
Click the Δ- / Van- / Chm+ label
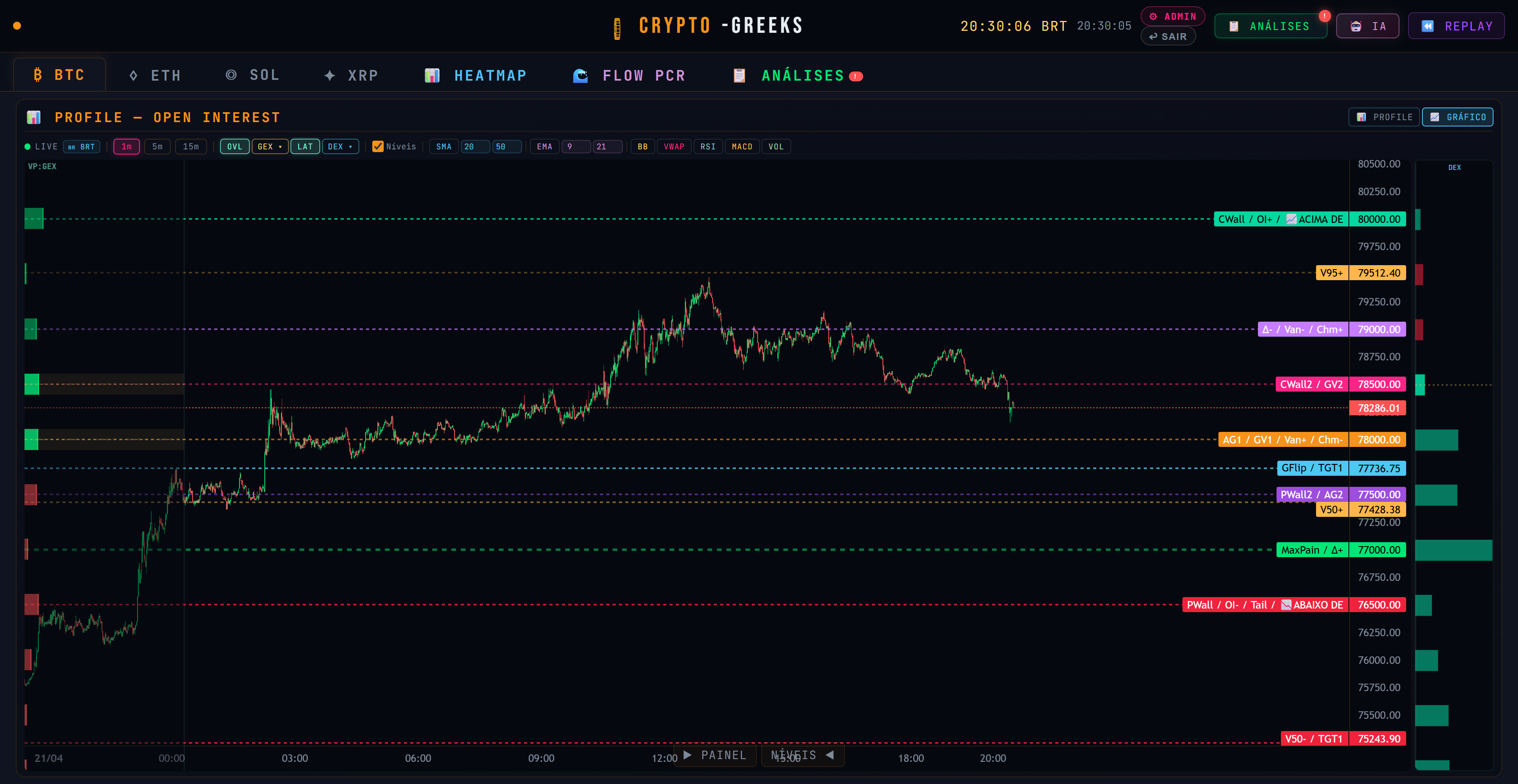click(1302, 329)
